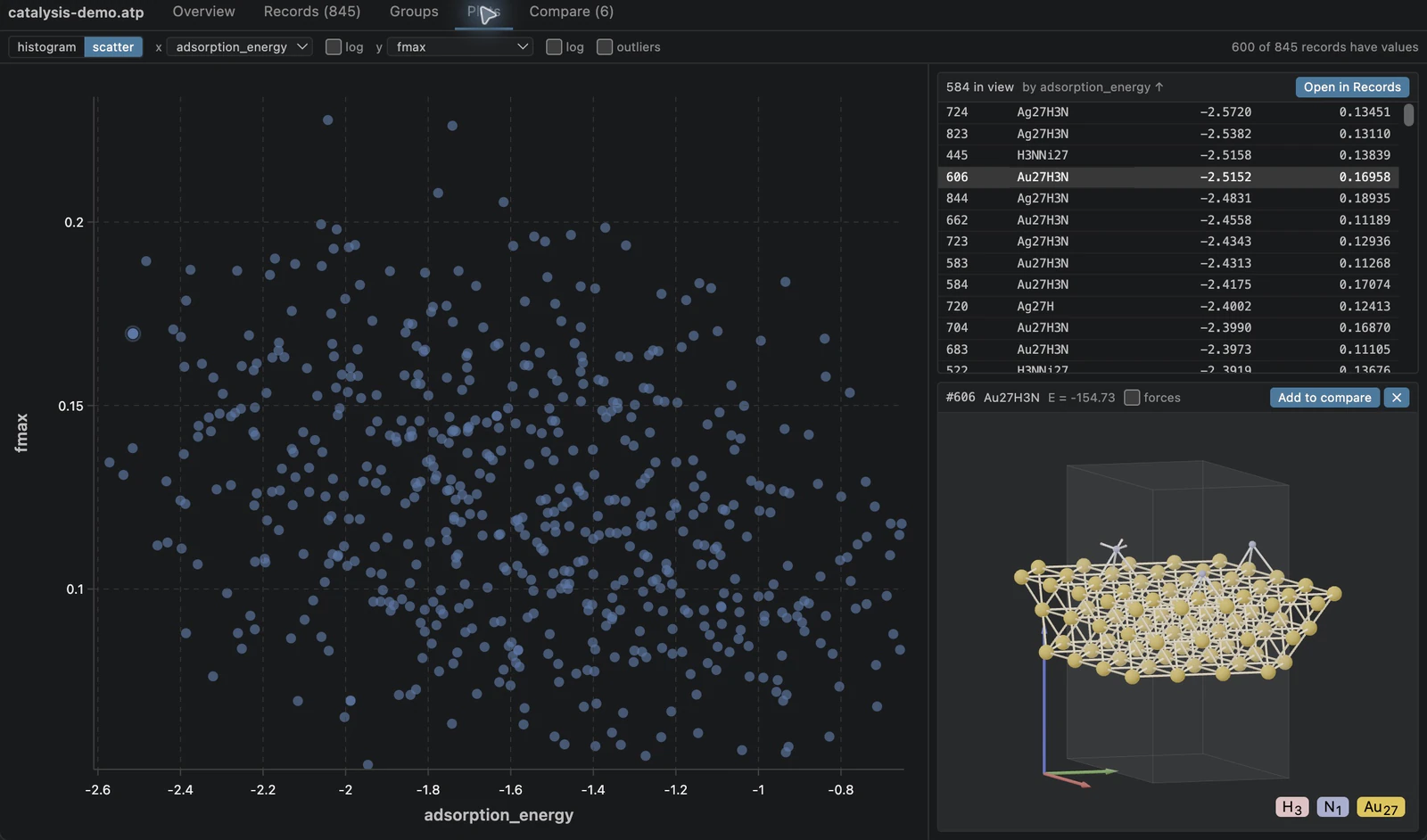Screen dimensions: 1427x840
Task: Open the Compare (6) tab
Action: pos(572,12)
